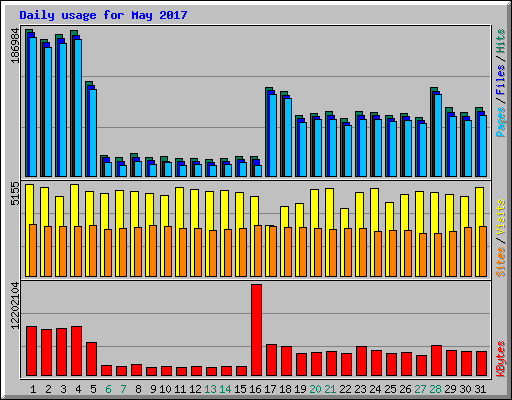
Task: Select the red KBytes bar for day 23
Action: 361,361
